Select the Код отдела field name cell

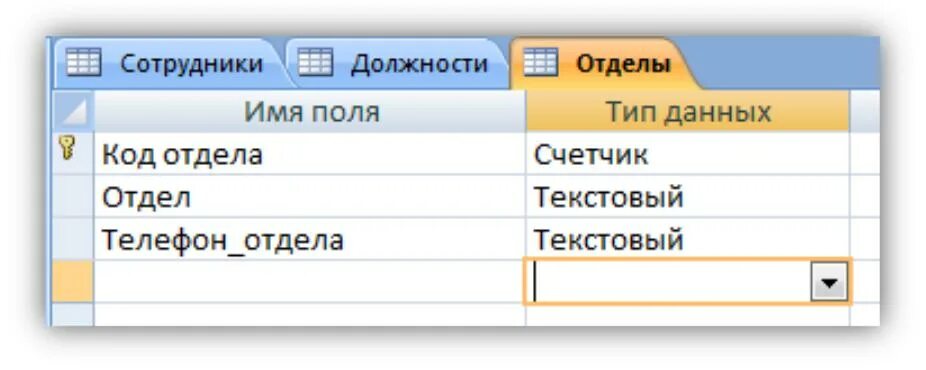click(x=309, y=154)
